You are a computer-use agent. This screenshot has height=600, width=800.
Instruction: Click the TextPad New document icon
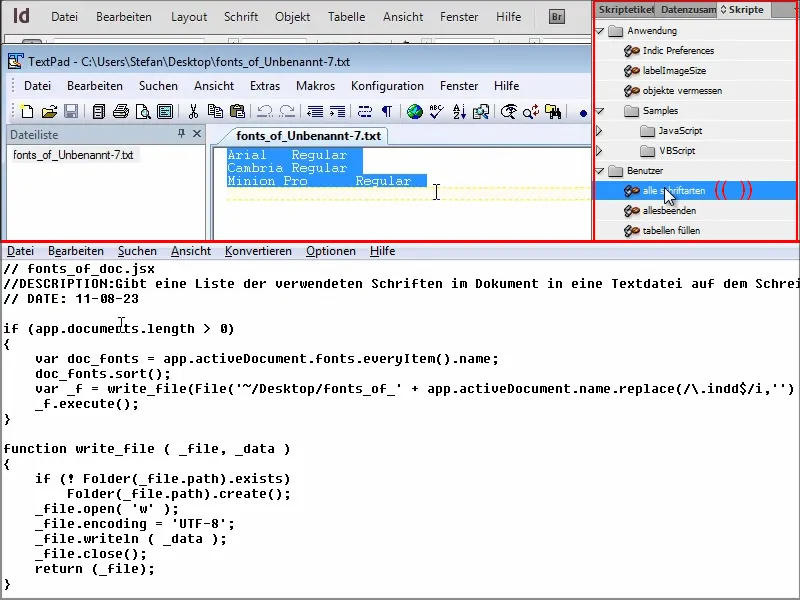(x=27, y=111)
